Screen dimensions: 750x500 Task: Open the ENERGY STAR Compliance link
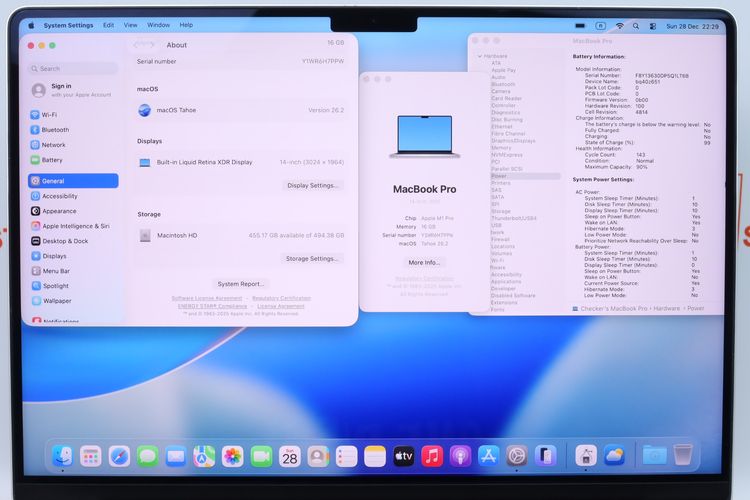click(x=212, y=306)
